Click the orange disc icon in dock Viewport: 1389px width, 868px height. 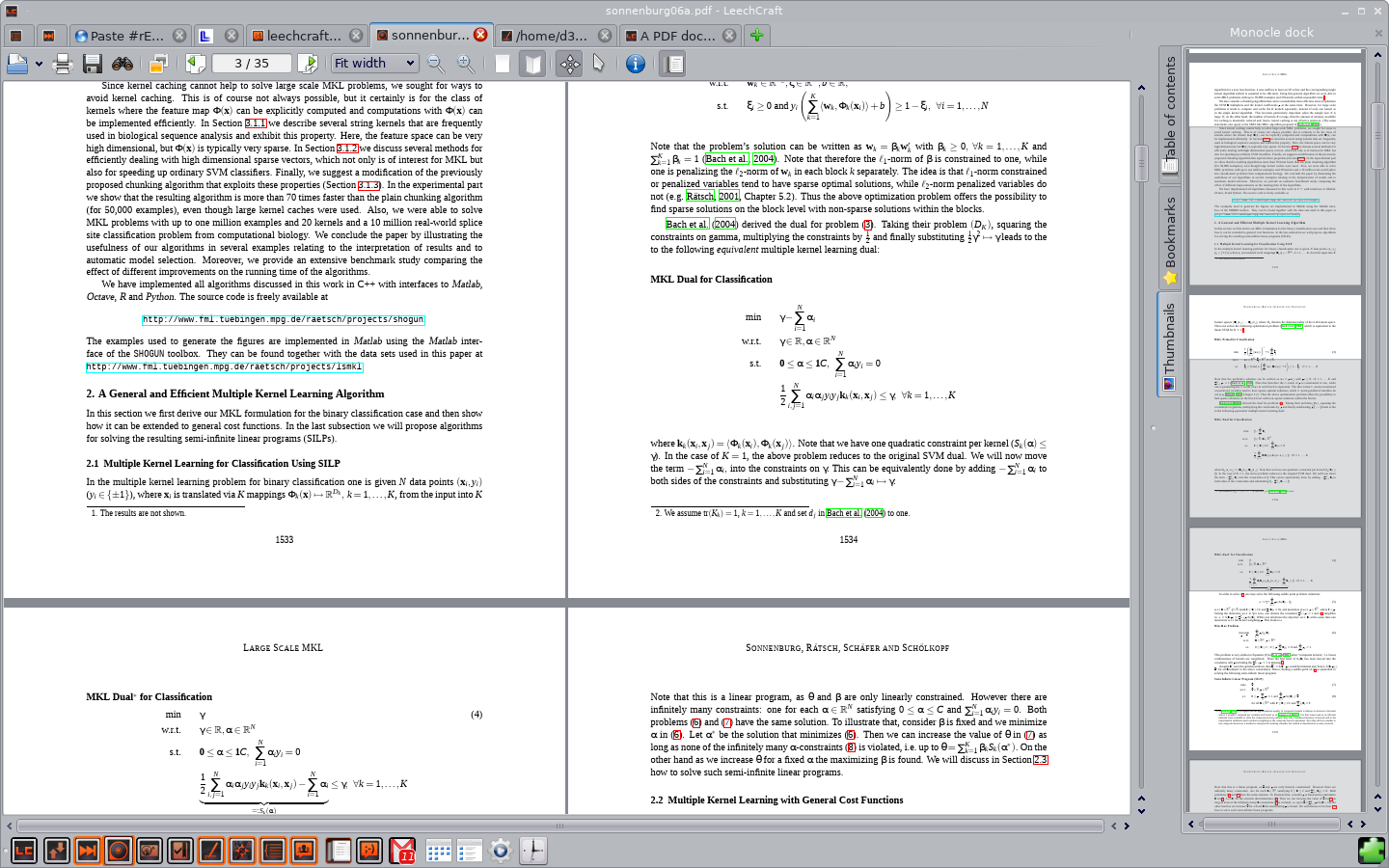(x=119, y=851)
